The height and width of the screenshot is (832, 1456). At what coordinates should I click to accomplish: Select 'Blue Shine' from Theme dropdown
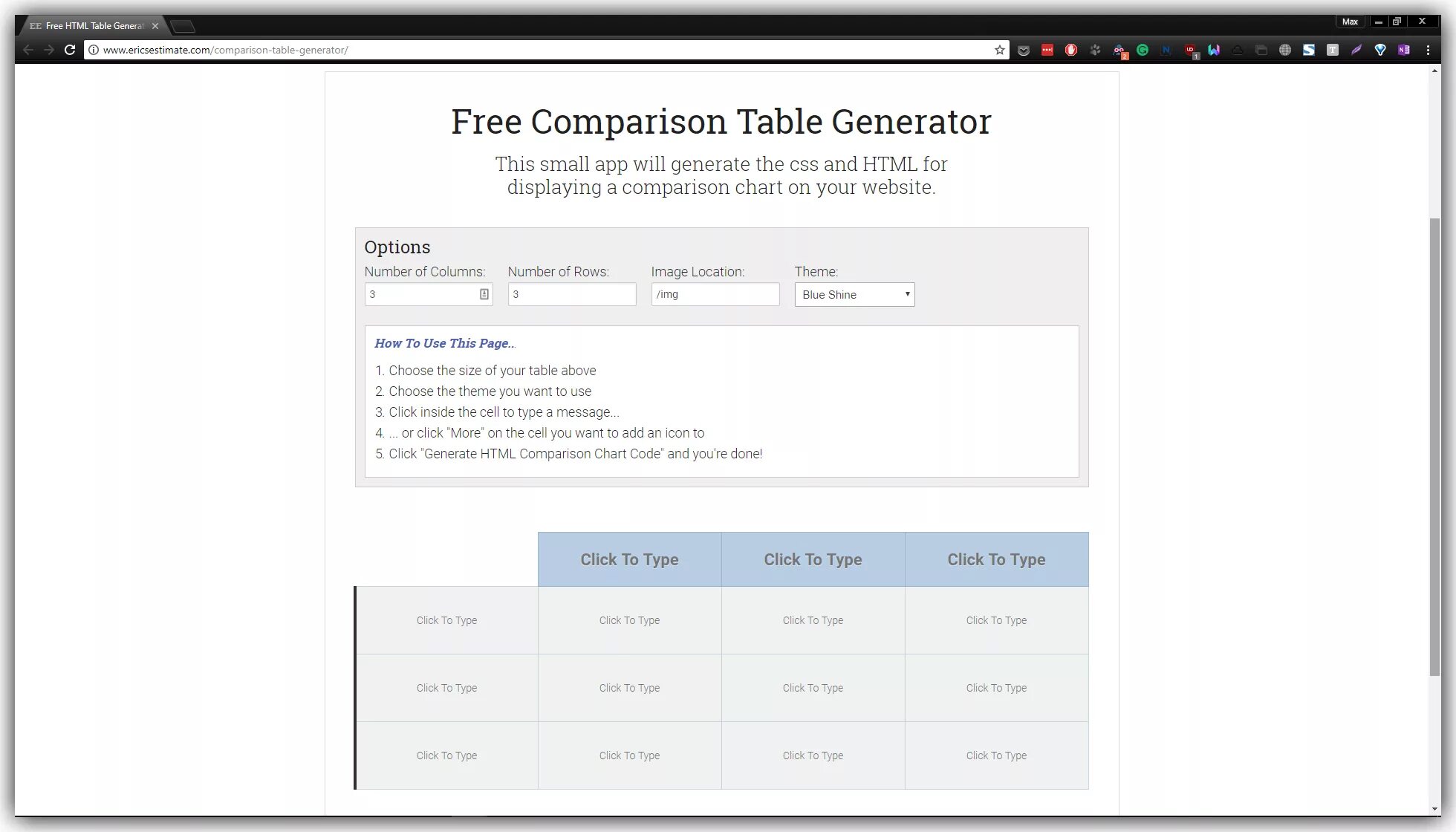pyautogui.click(x=854, y=293)
